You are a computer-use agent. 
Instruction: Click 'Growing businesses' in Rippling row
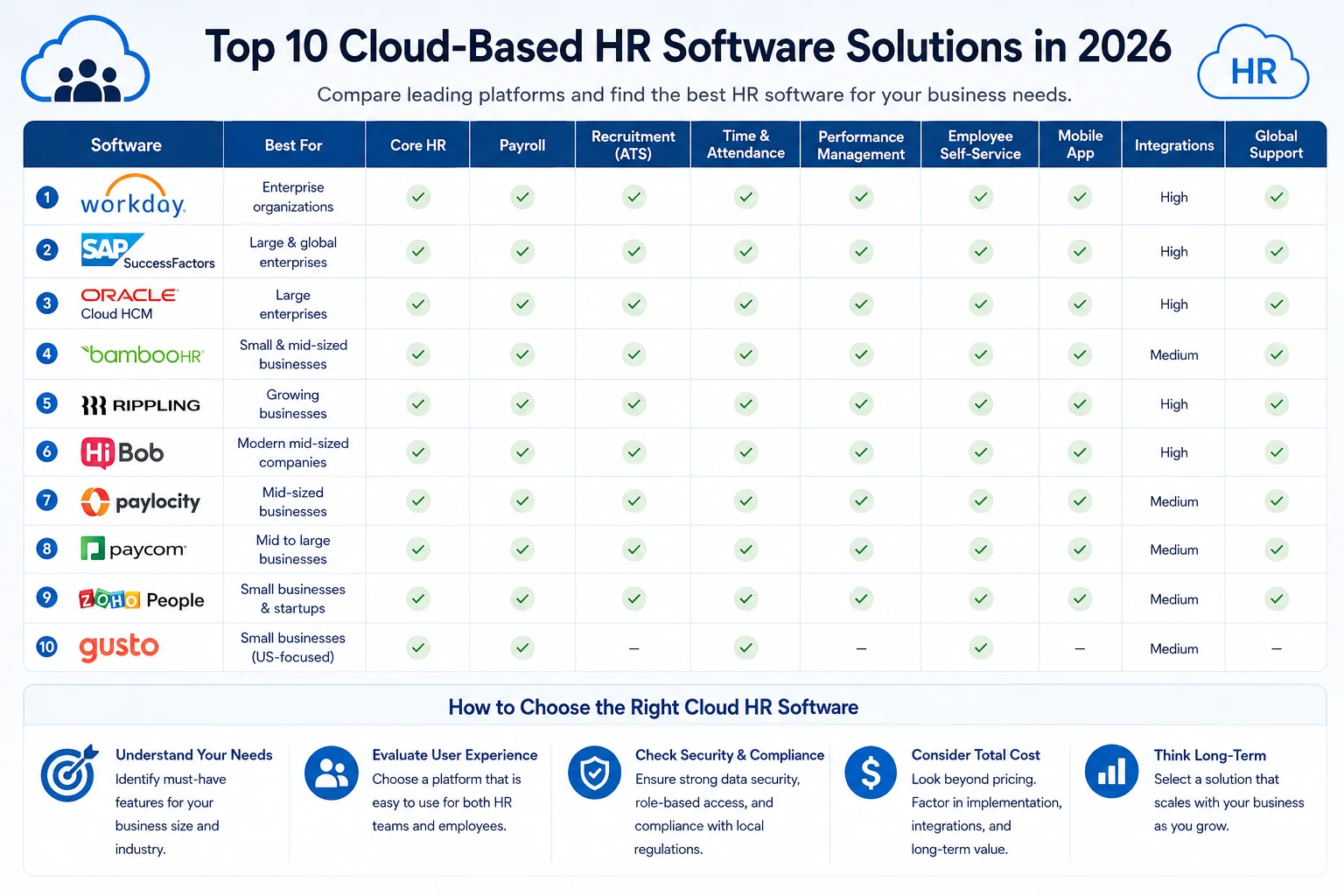pos(293,404)
